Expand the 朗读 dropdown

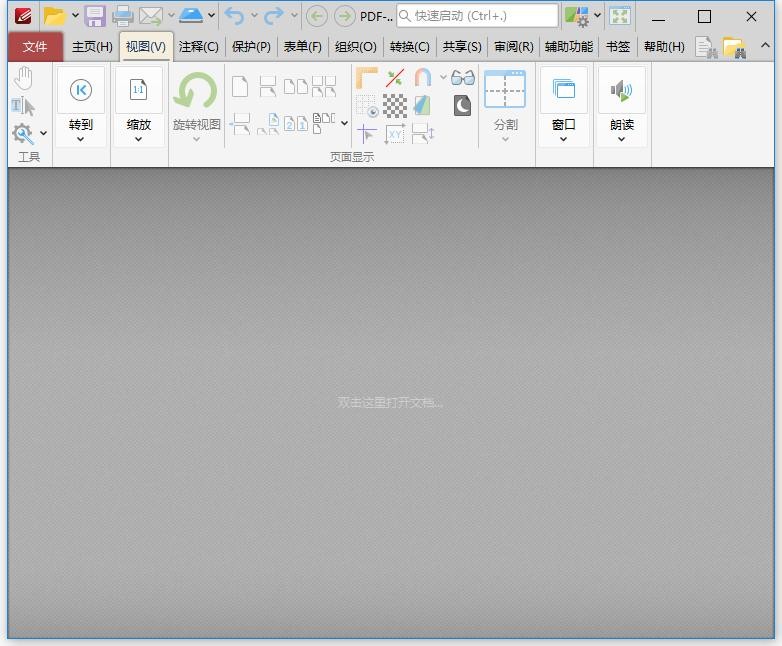pyautogui.click(x=621, y=140)
